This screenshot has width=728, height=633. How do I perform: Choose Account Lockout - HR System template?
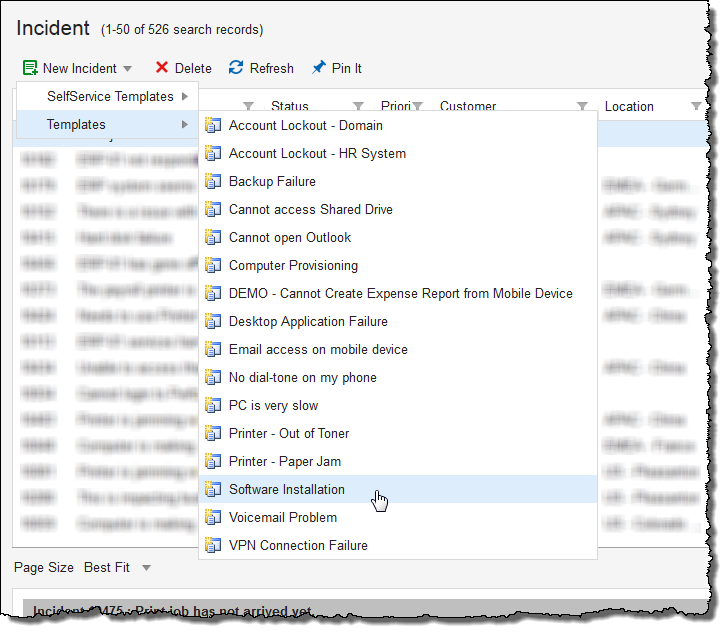click(398, 153)
